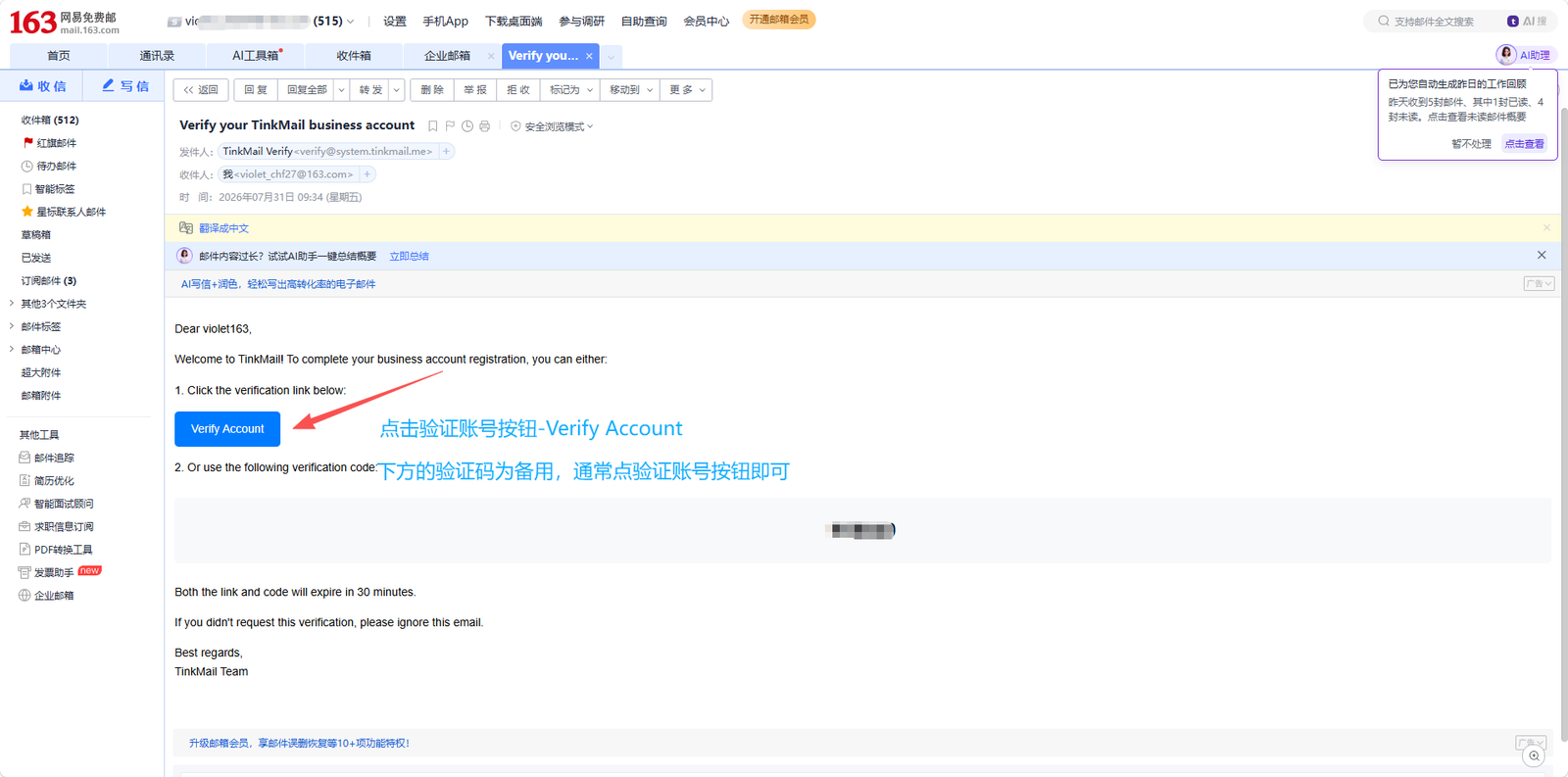
Task: Close the yellow translate bar
Action: pos(1546,228)
